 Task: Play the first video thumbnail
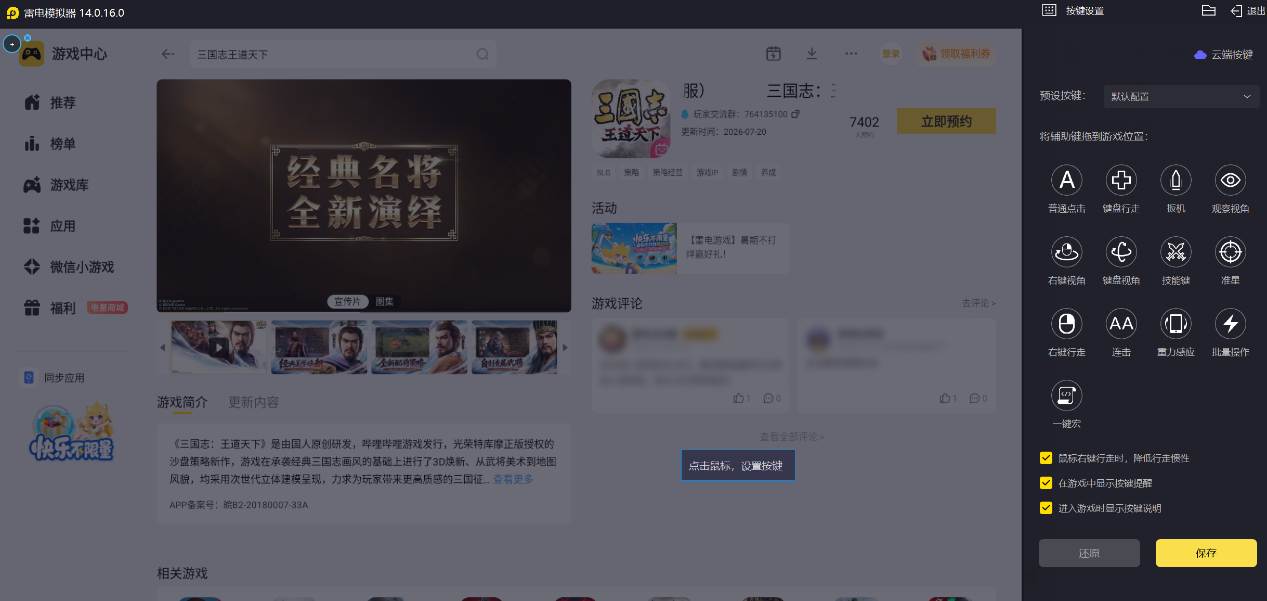coord(219,347)
